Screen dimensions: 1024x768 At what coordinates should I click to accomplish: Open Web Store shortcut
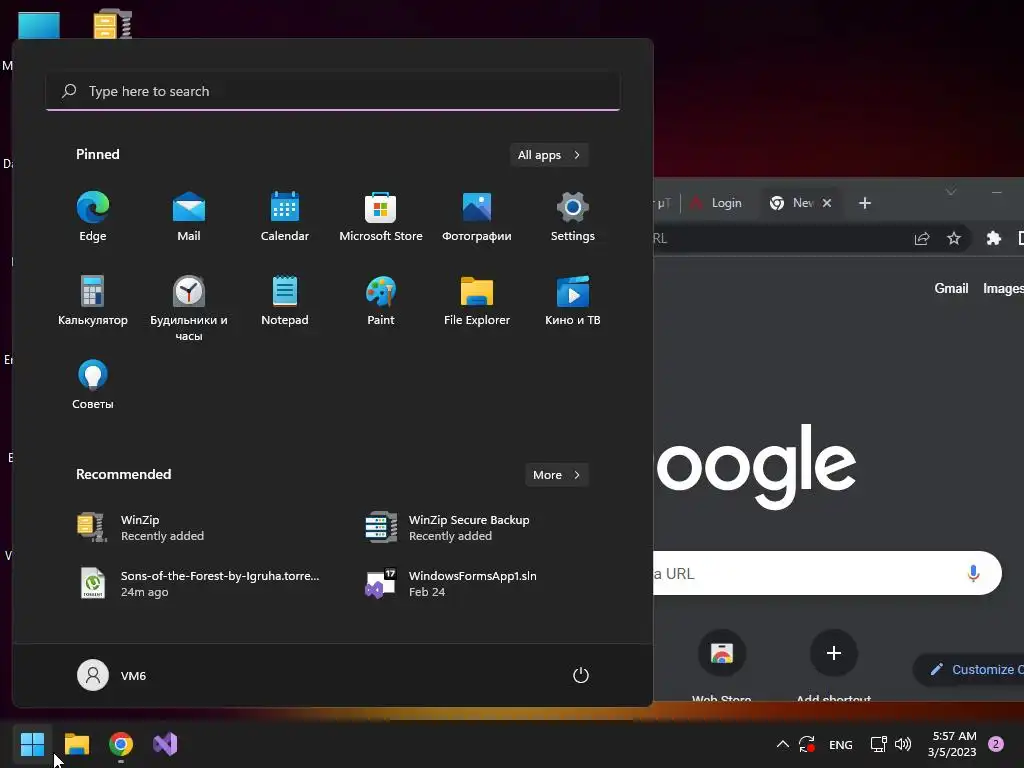click(x=722, y=665)
